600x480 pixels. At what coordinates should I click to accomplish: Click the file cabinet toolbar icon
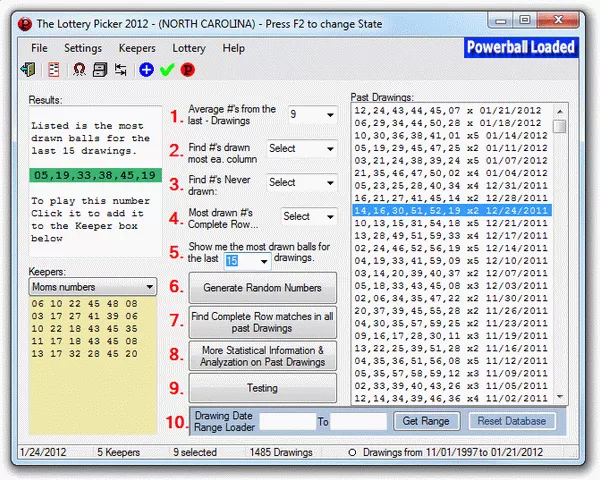[99, 69]
